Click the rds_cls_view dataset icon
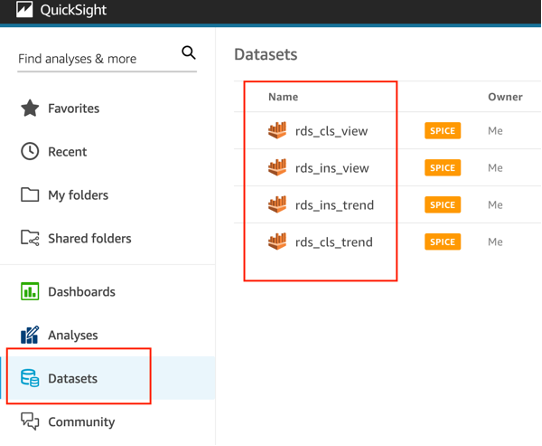Viewport: 542px width, 446px height. point(277,130)
